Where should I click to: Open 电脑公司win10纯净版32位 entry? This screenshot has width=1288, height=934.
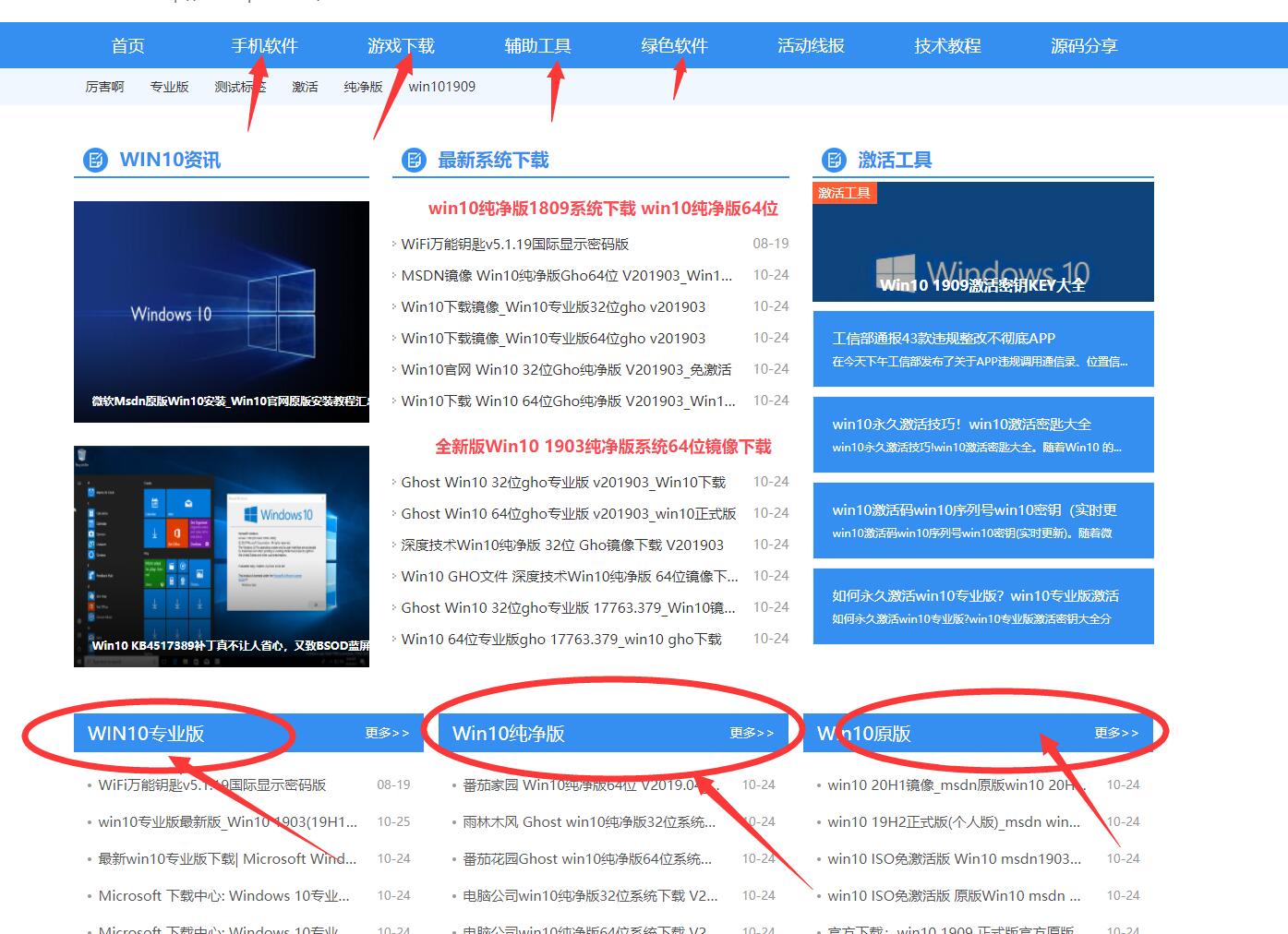(x=590, y=895)
